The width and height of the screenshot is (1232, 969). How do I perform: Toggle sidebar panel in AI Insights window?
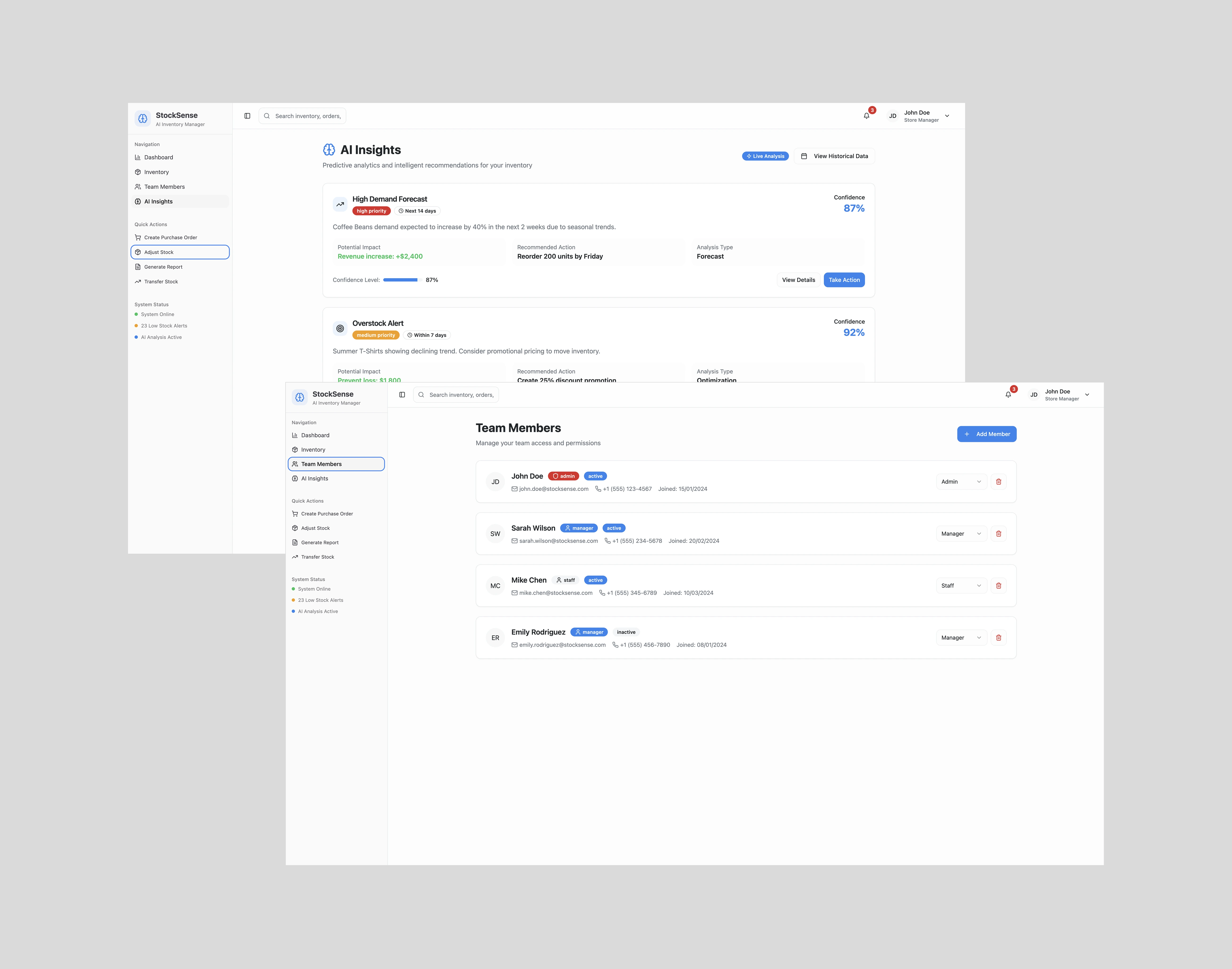(x=248, y=116)
